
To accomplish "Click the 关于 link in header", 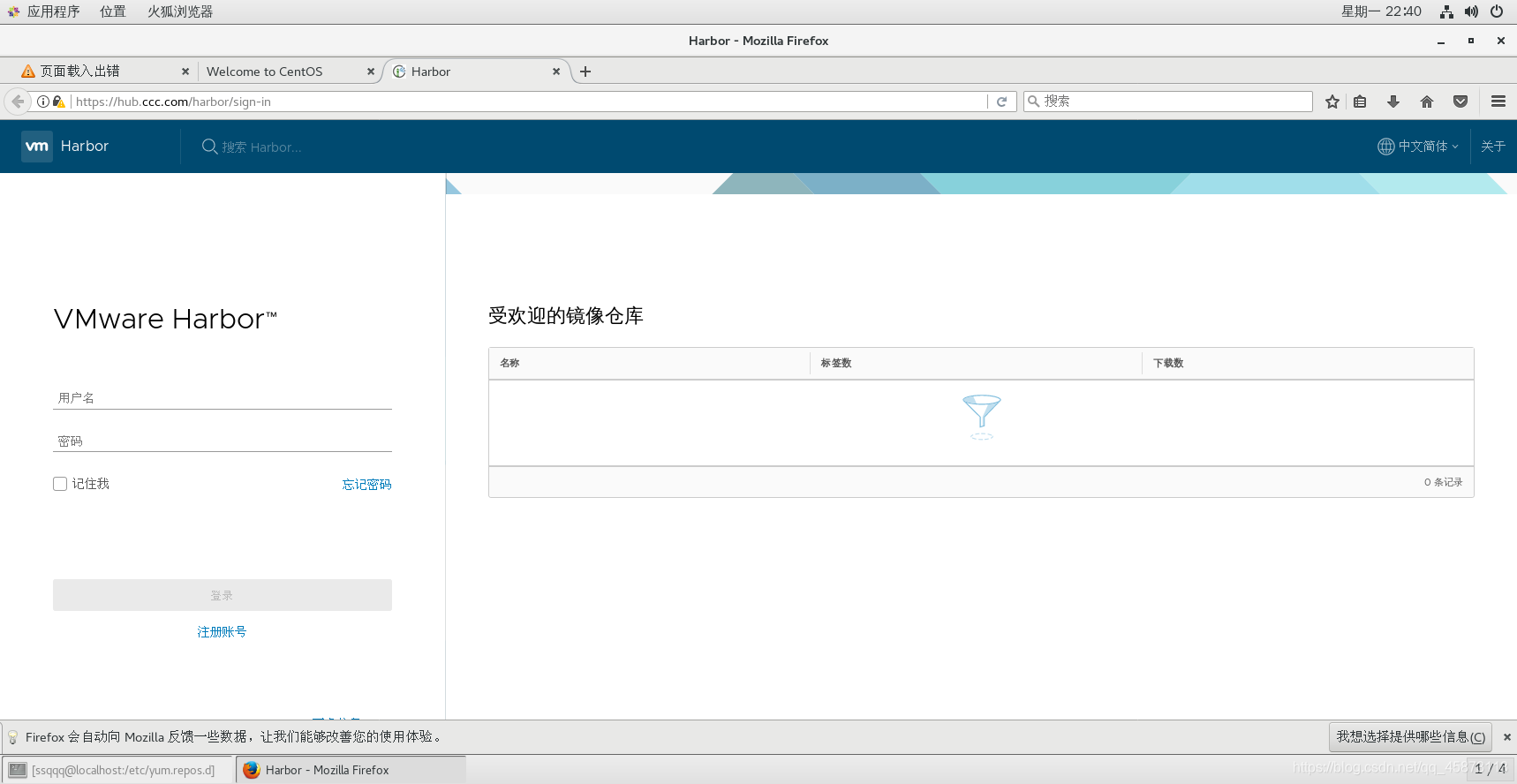I will [x=1493, y=147].
